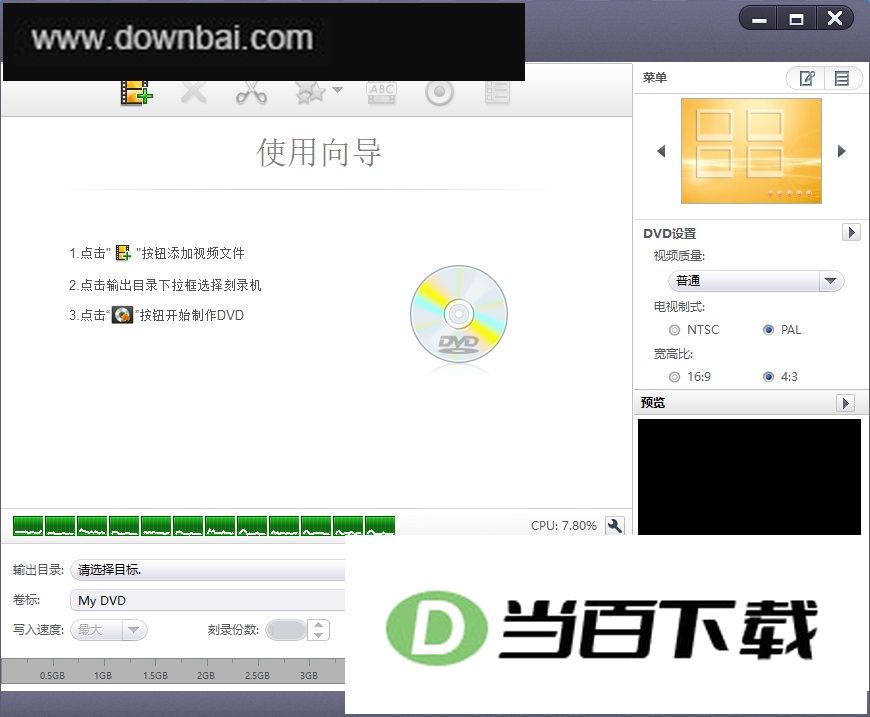Open the 写入速度 dropdown
Viewport: 870px width, 717px height.
[109, 630]
